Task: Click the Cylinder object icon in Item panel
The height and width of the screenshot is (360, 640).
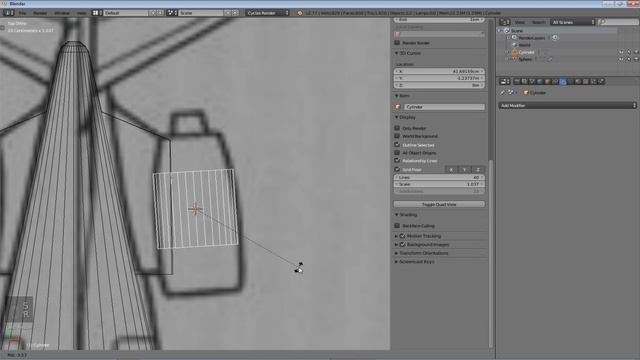Action: [398, 107]
